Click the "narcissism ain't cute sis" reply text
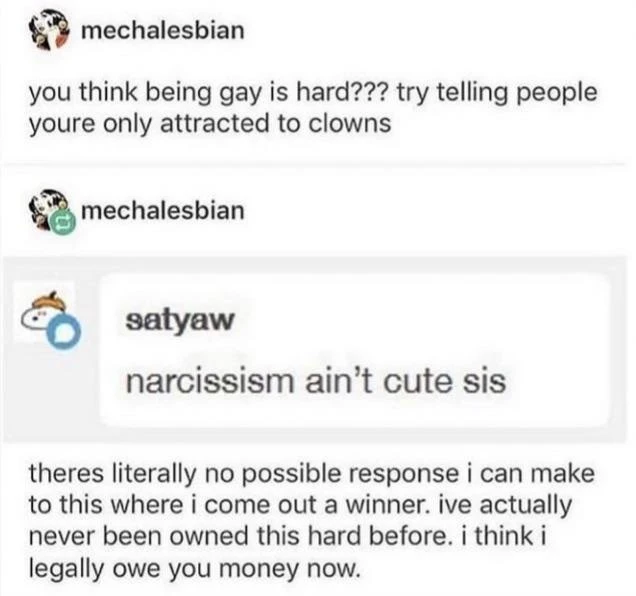This screenshot has width=636, height=596. click(x=316, y=382)
